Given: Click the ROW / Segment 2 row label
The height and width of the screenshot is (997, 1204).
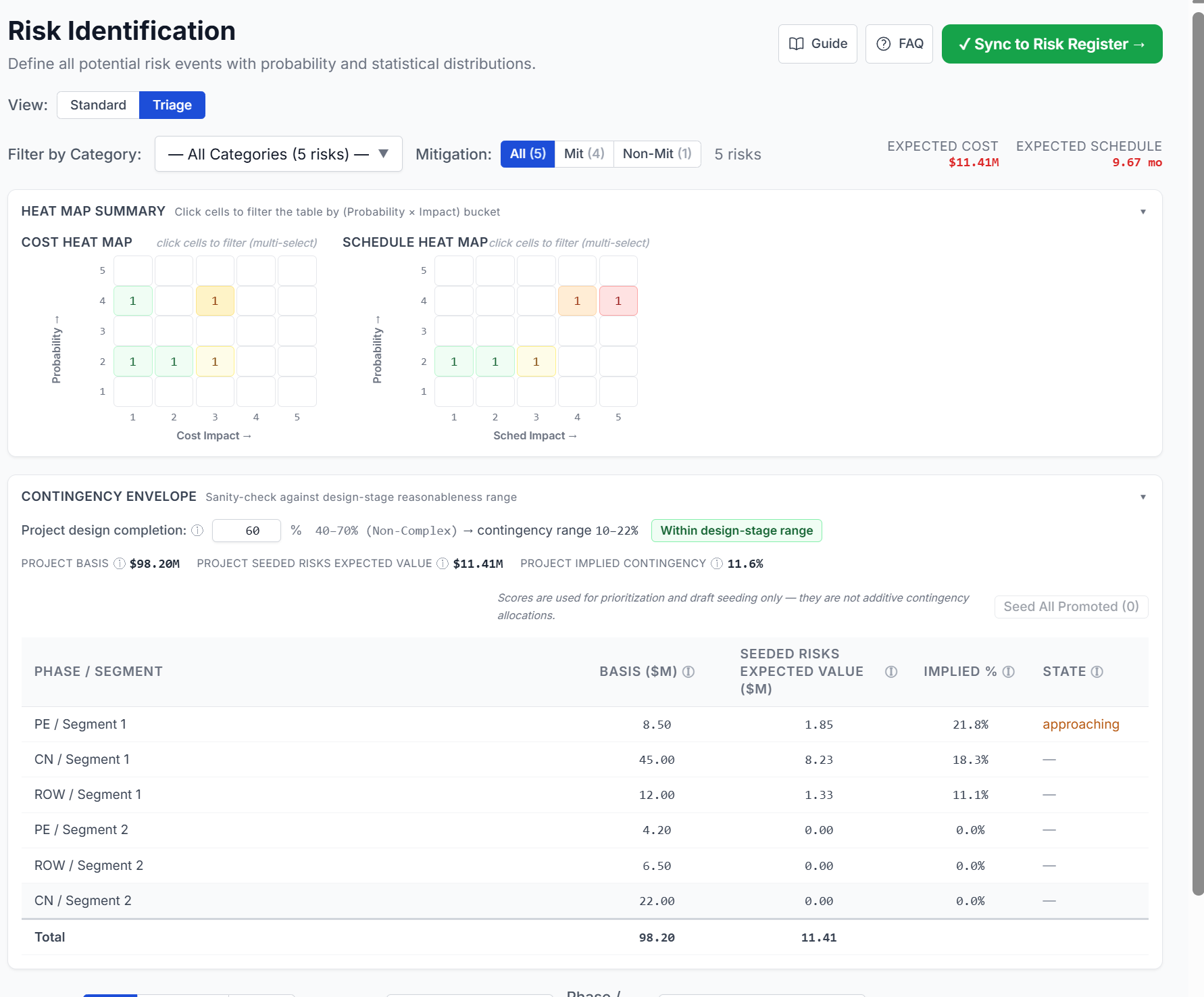Looking at the screenshot, I should [89, 866].
